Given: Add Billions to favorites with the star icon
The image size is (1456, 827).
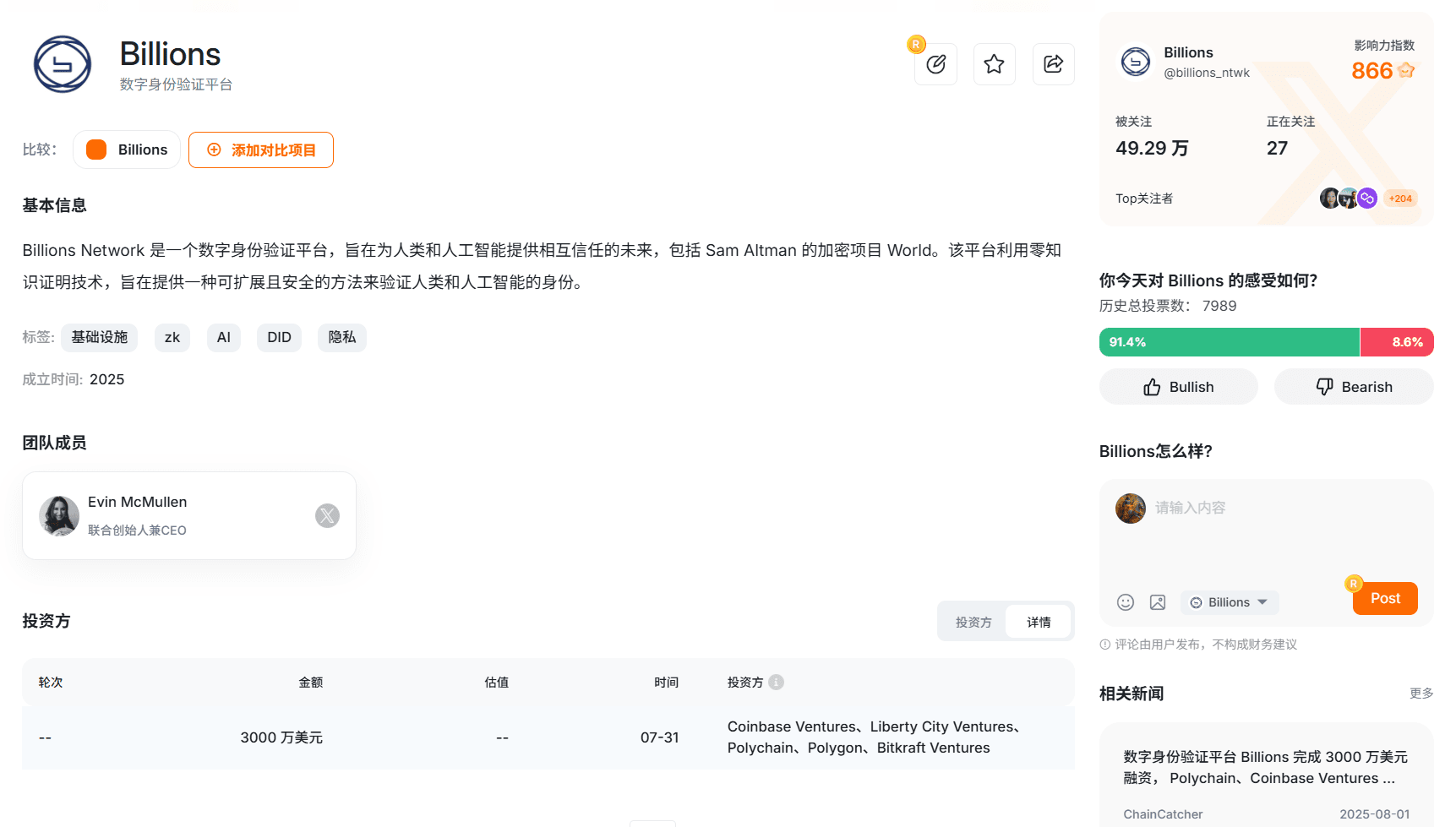Looking at the screenshot, I should coord(995,64).
